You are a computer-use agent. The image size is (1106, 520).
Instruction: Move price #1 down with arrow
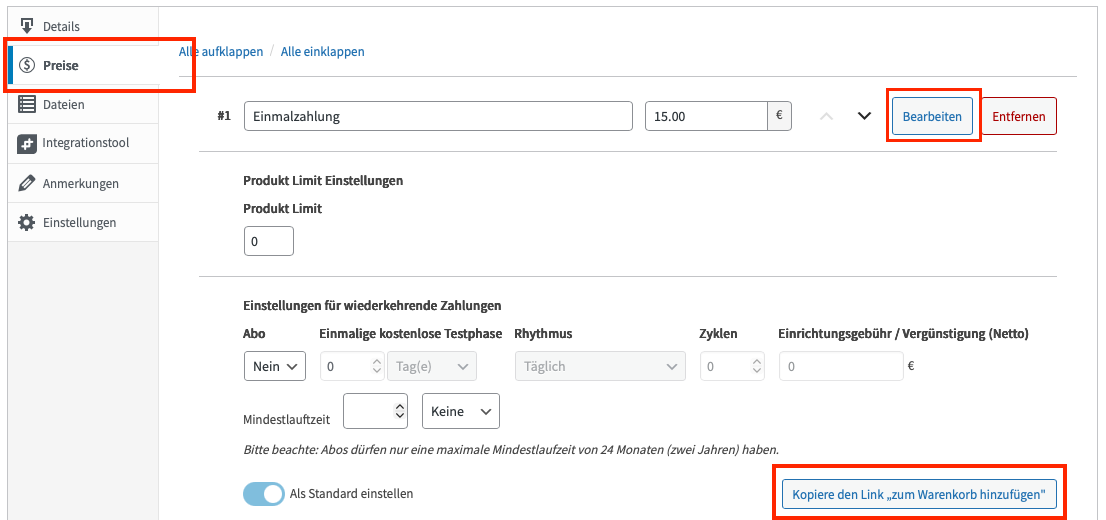tap(864, 116)
